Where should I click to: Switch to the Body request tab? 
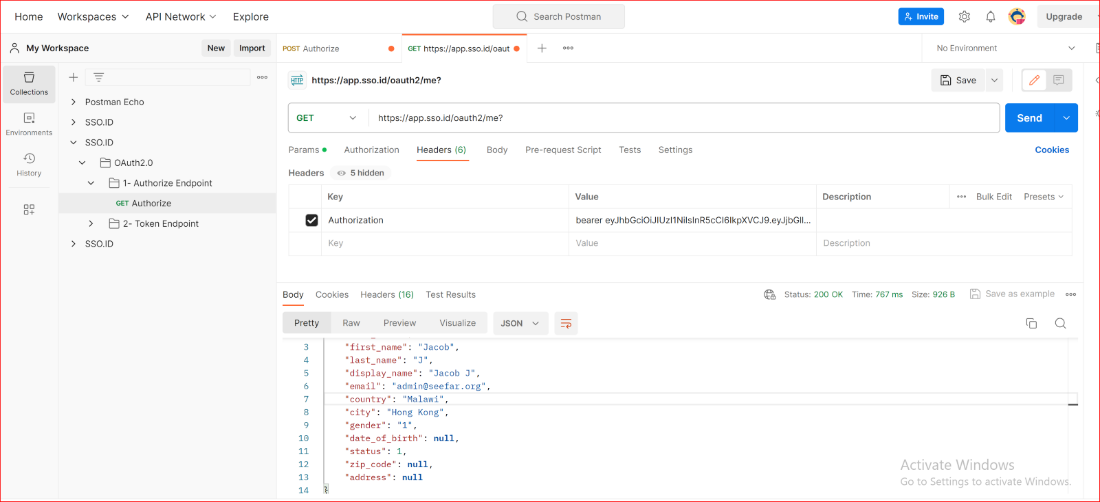point(497,150)
